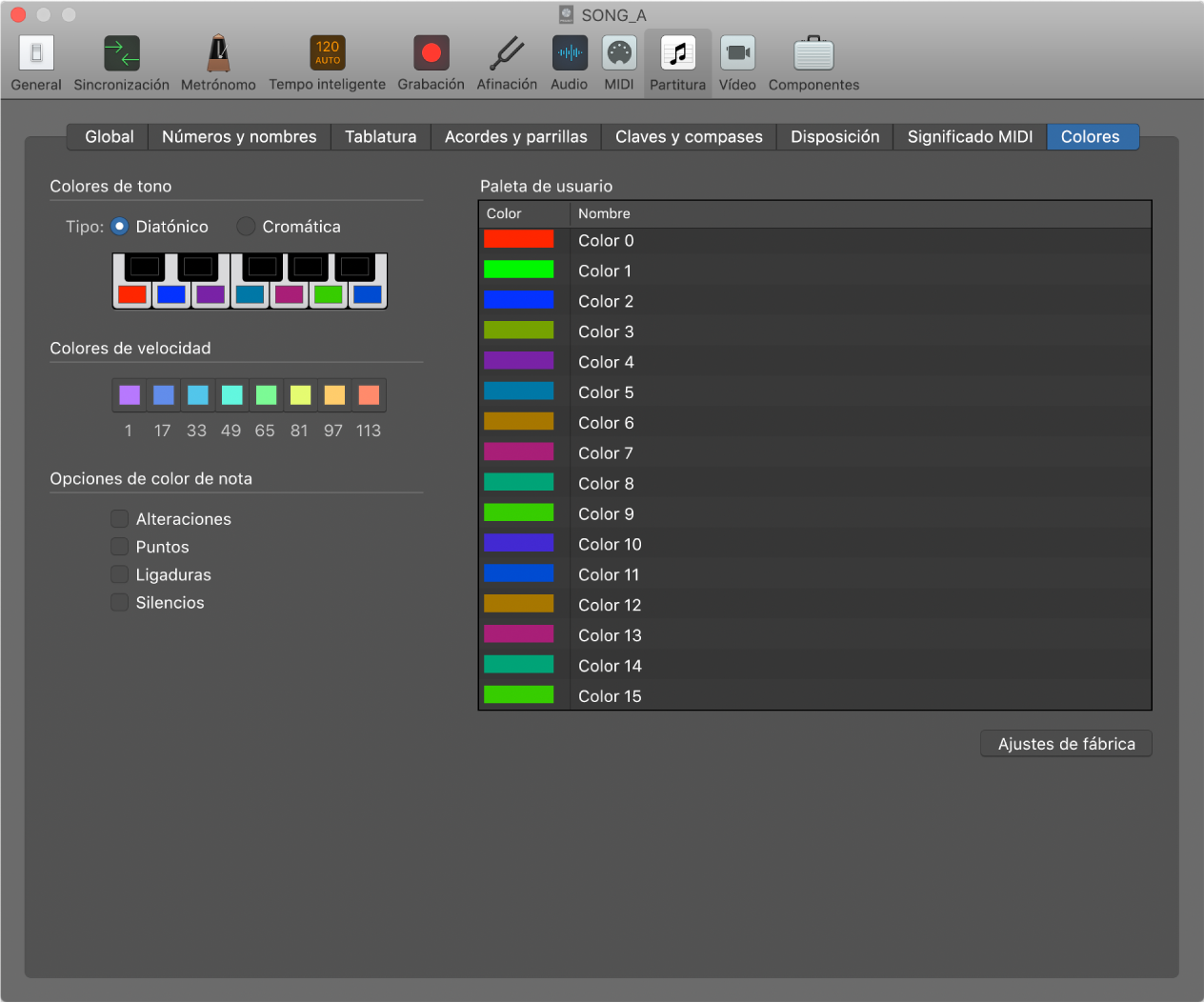Check the Ligaduras option
The image size is (1204, 1003).
point(120,574)
